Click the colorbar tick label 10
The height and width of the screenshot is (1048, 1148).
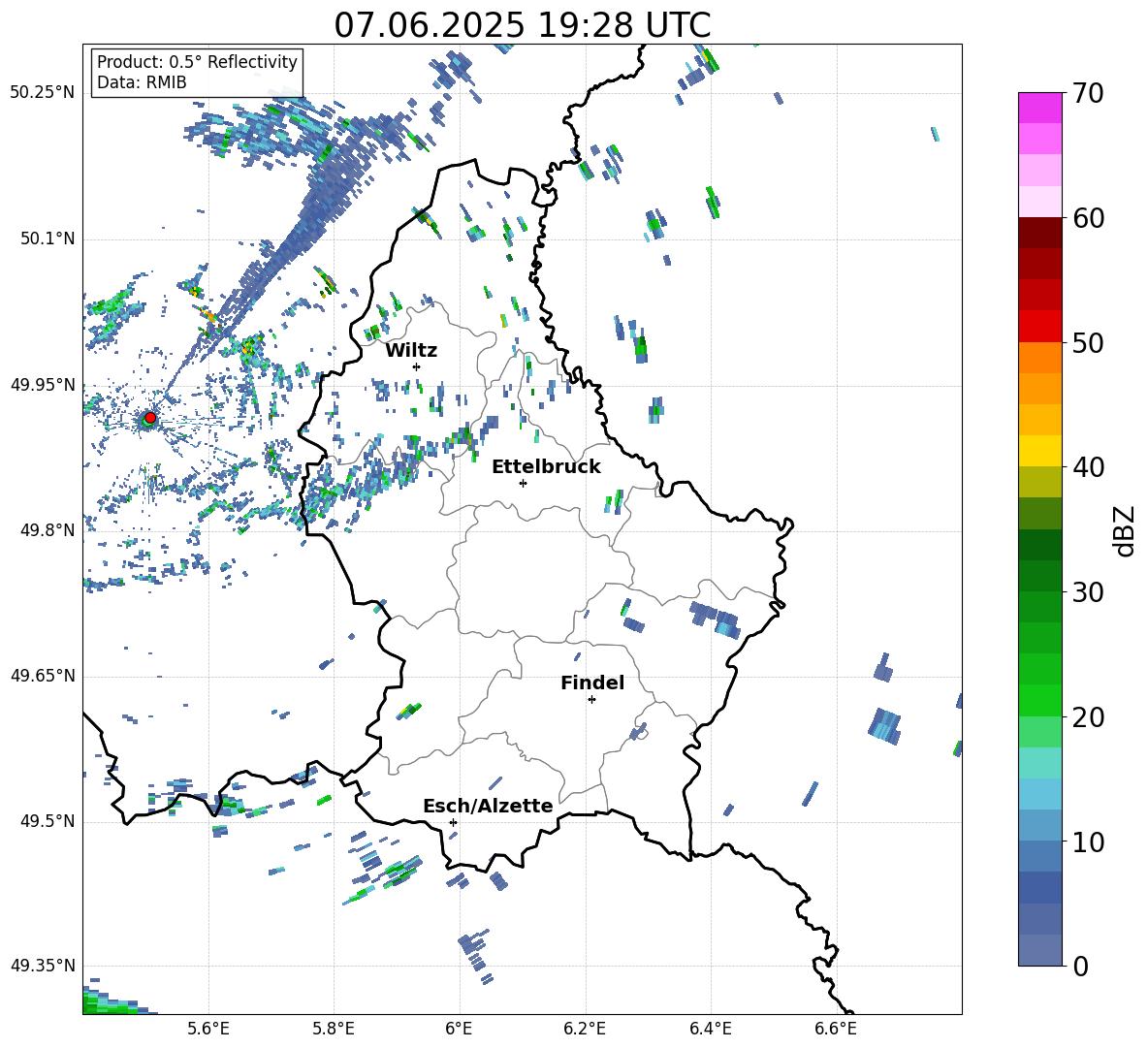click(x=1088, y=842)
